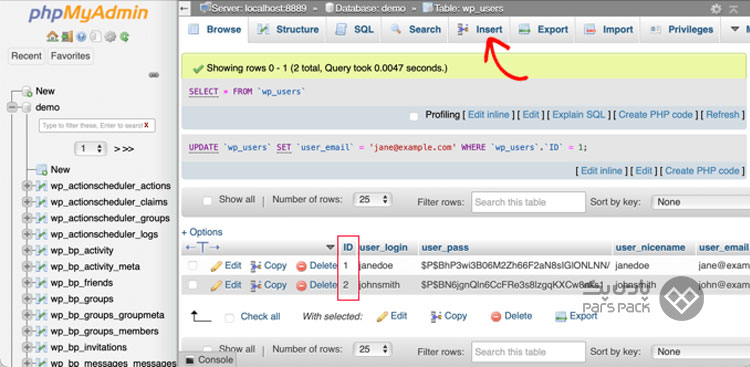Open the Search tab
This screenshot has width=750, height=367.
coord(416,30)
